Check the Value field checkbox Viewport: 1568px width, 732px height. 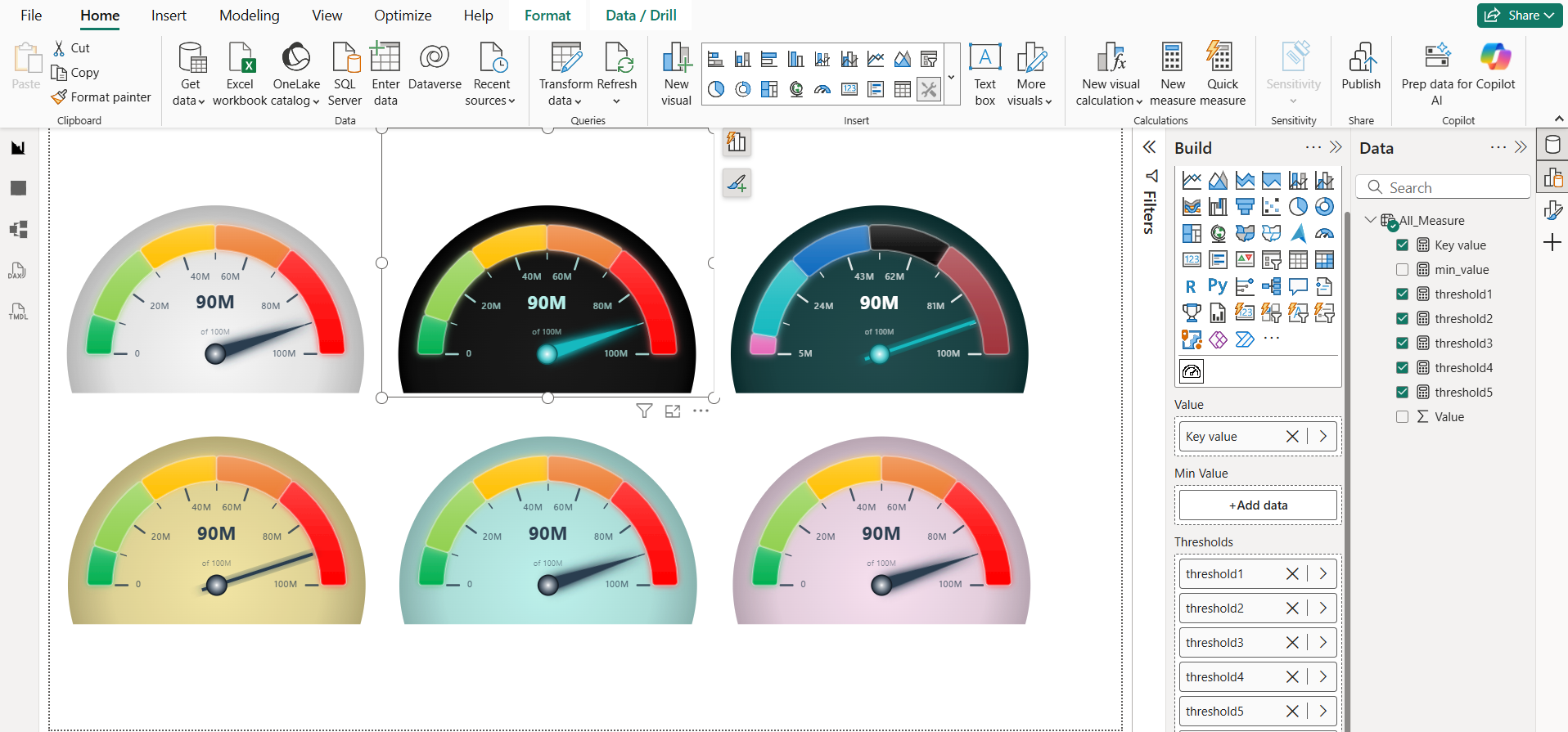(x=1402, y=417)
